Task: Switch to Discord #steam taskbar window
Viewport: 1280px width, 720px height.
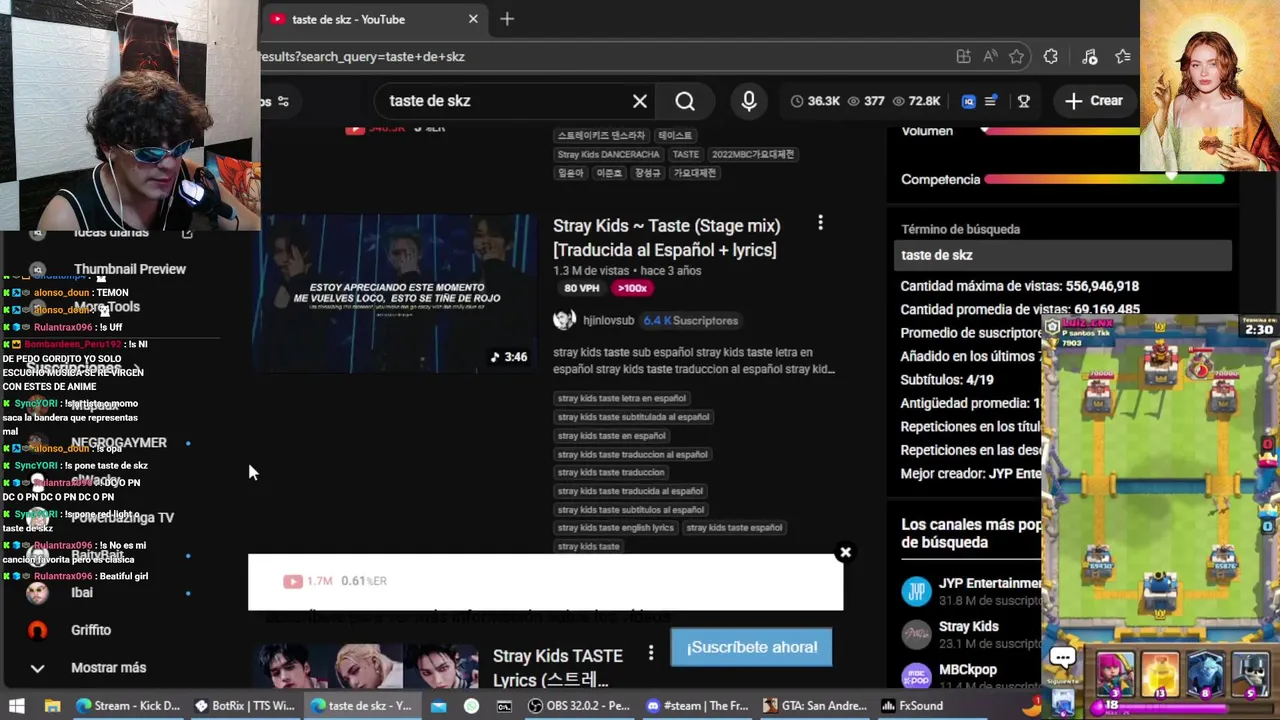Action: point(698,706)
